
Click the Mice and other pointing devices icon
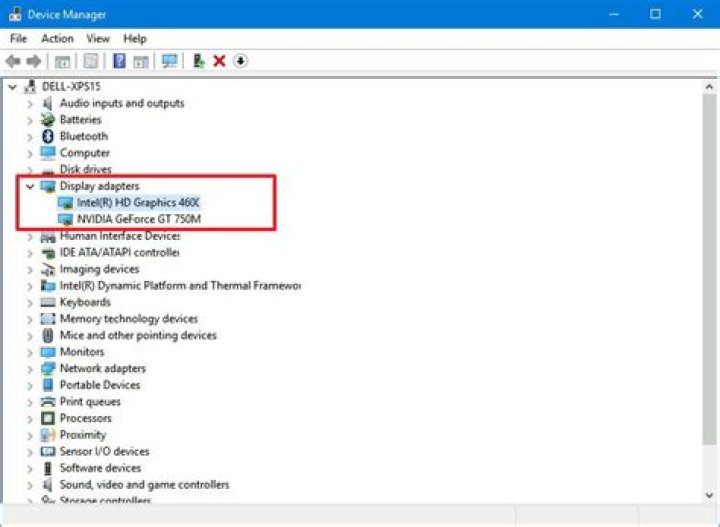48,336
